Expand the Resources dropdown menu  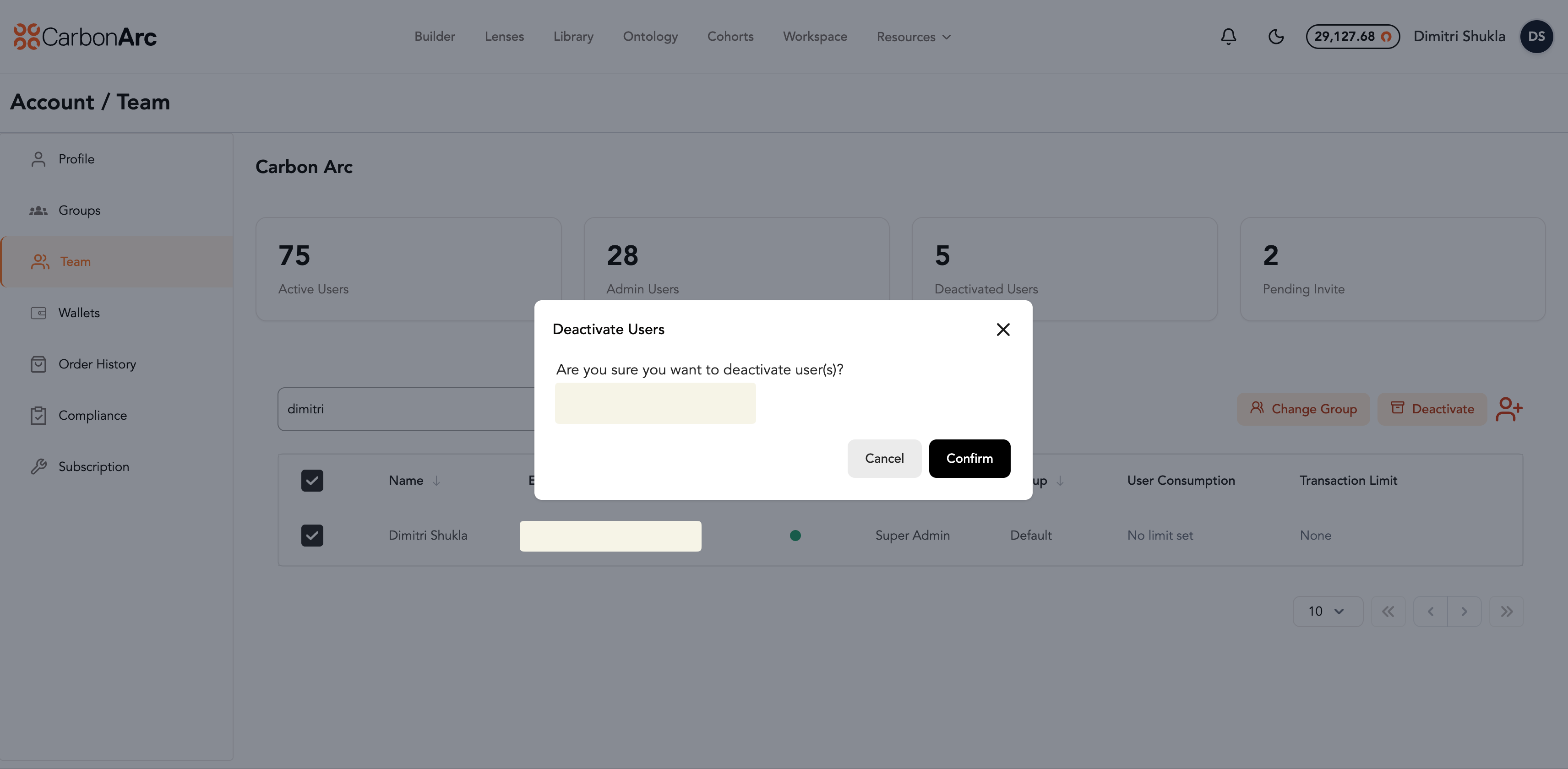click(913, 37)
